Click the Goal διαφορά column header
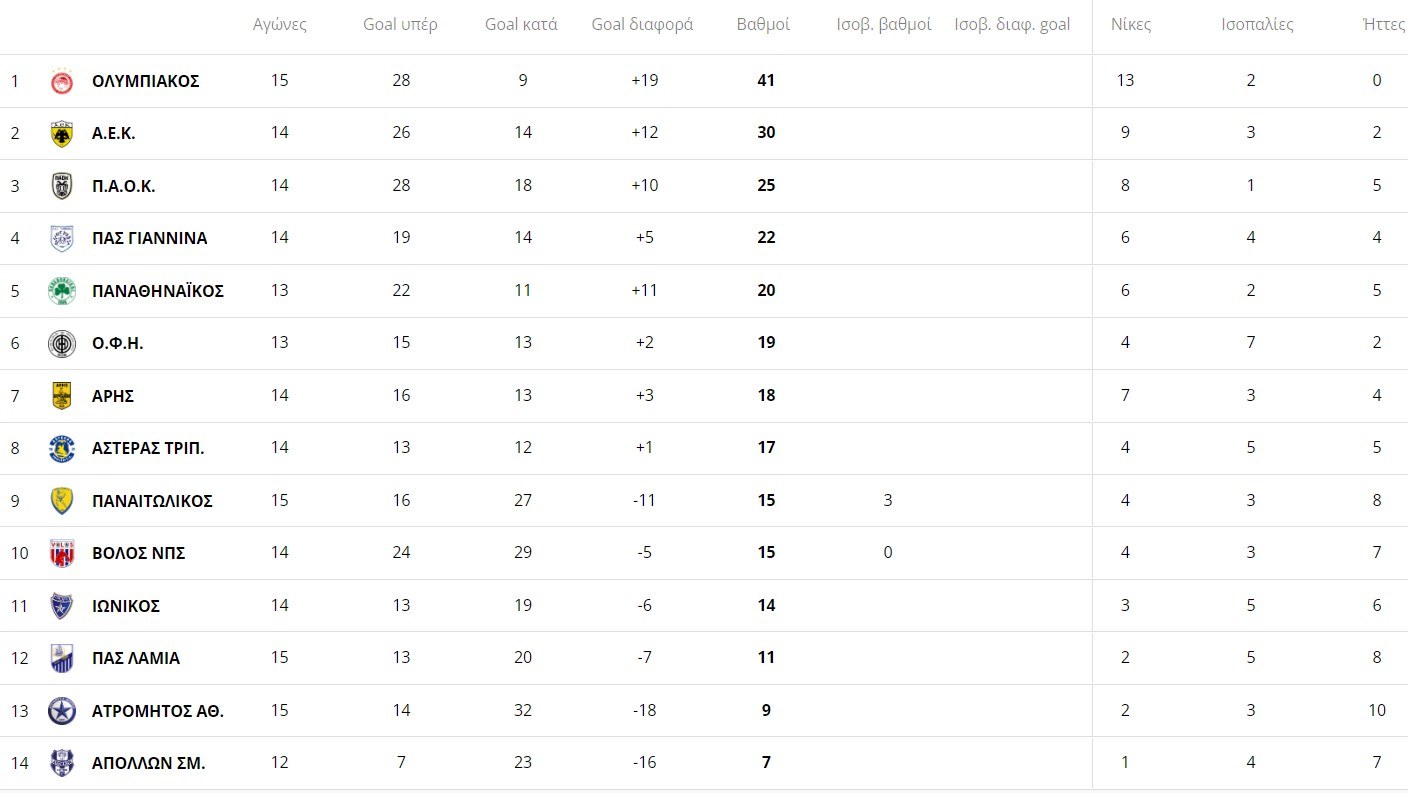The height and width of the screenshot is (793, 1408). 642,24
